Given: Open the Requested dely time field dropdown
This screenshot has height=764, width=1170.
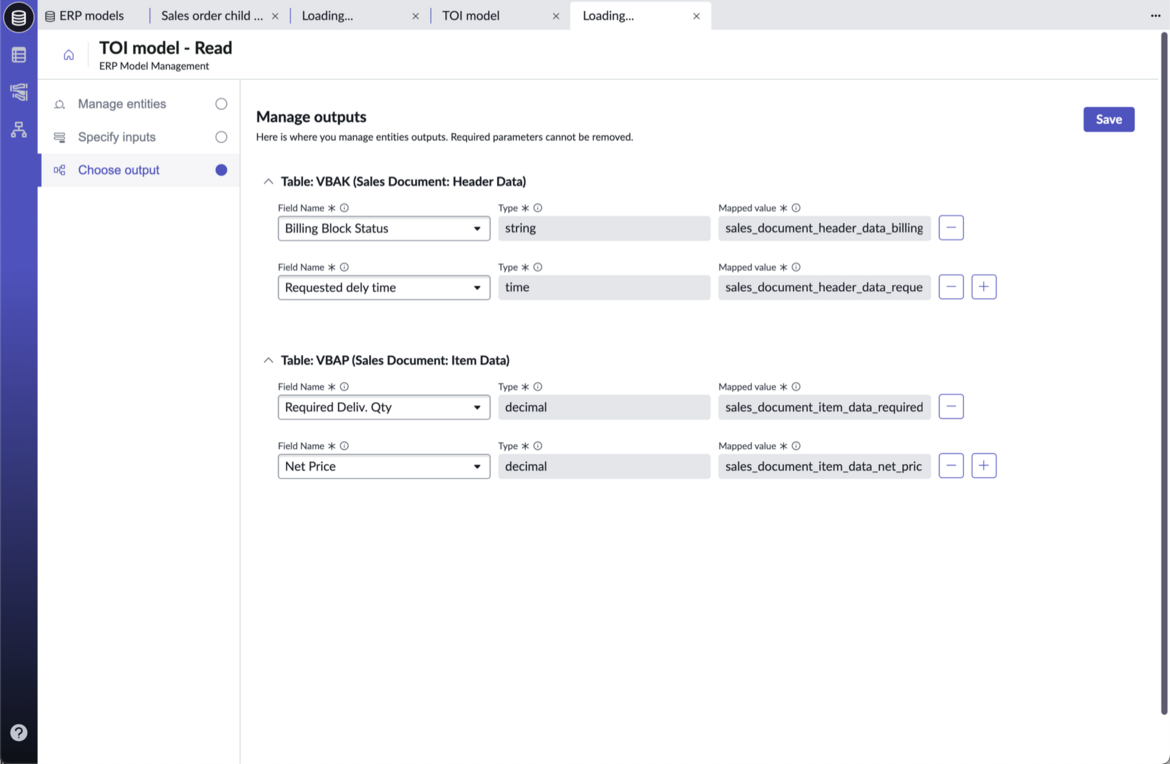Looking at the screenshot, I should [384, 287].
